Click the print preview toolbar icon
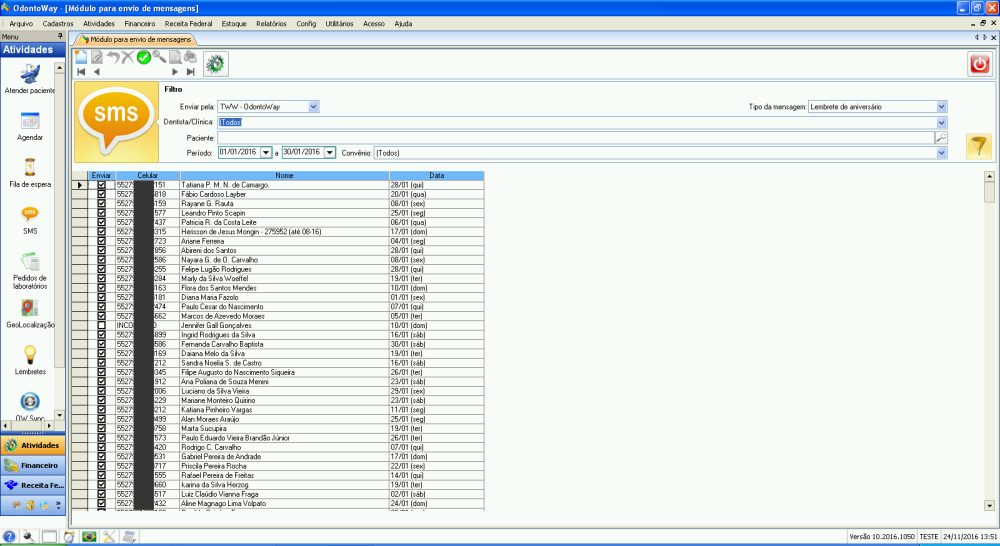The width and height of the screenshot is (1000, 546). click(x=175, y=57)
